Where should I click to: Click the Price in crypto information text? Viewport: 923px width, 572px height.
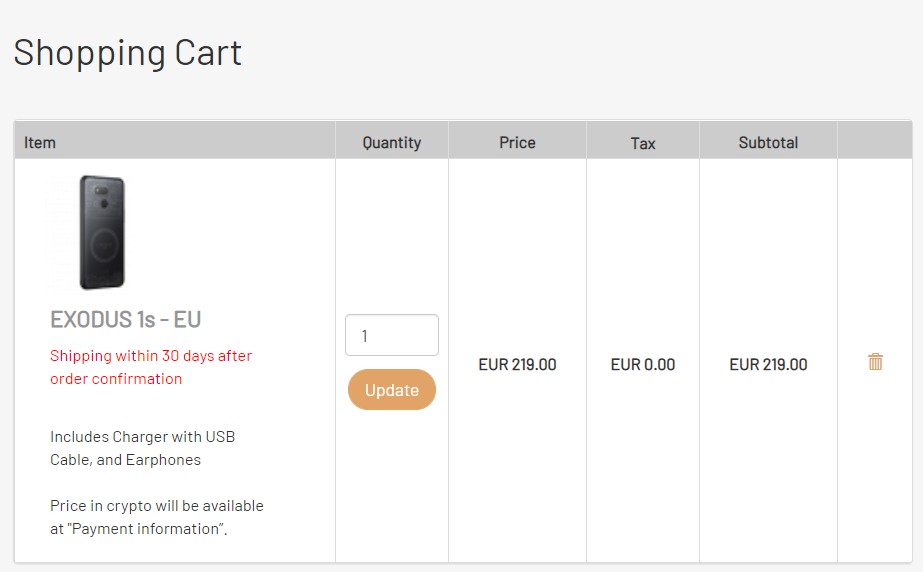click(x=157, y=517)
